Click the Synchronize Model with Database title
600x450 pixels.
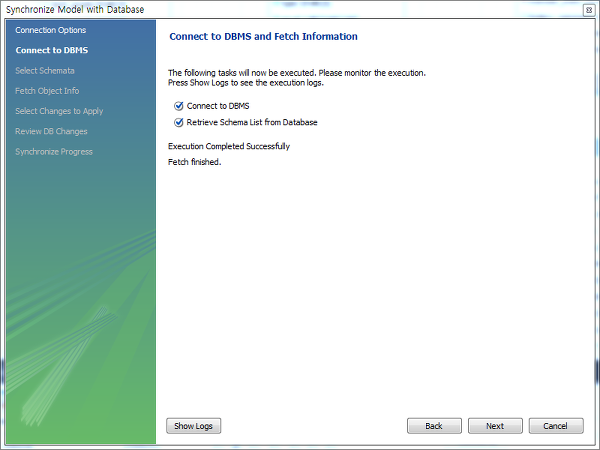point(75,10)
